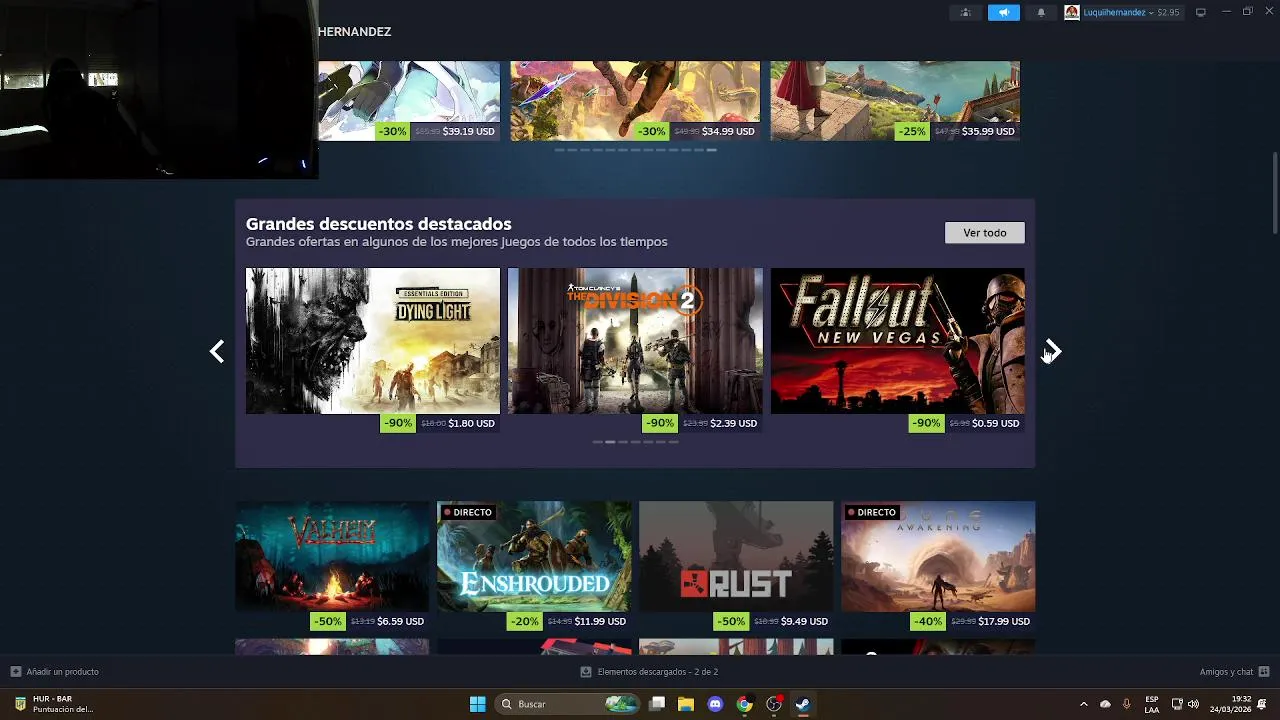Click the Luquiihernandez profile avatar
This screenshot has width=1280, height=720.
pyautogui.click(x=1072, y=12)
